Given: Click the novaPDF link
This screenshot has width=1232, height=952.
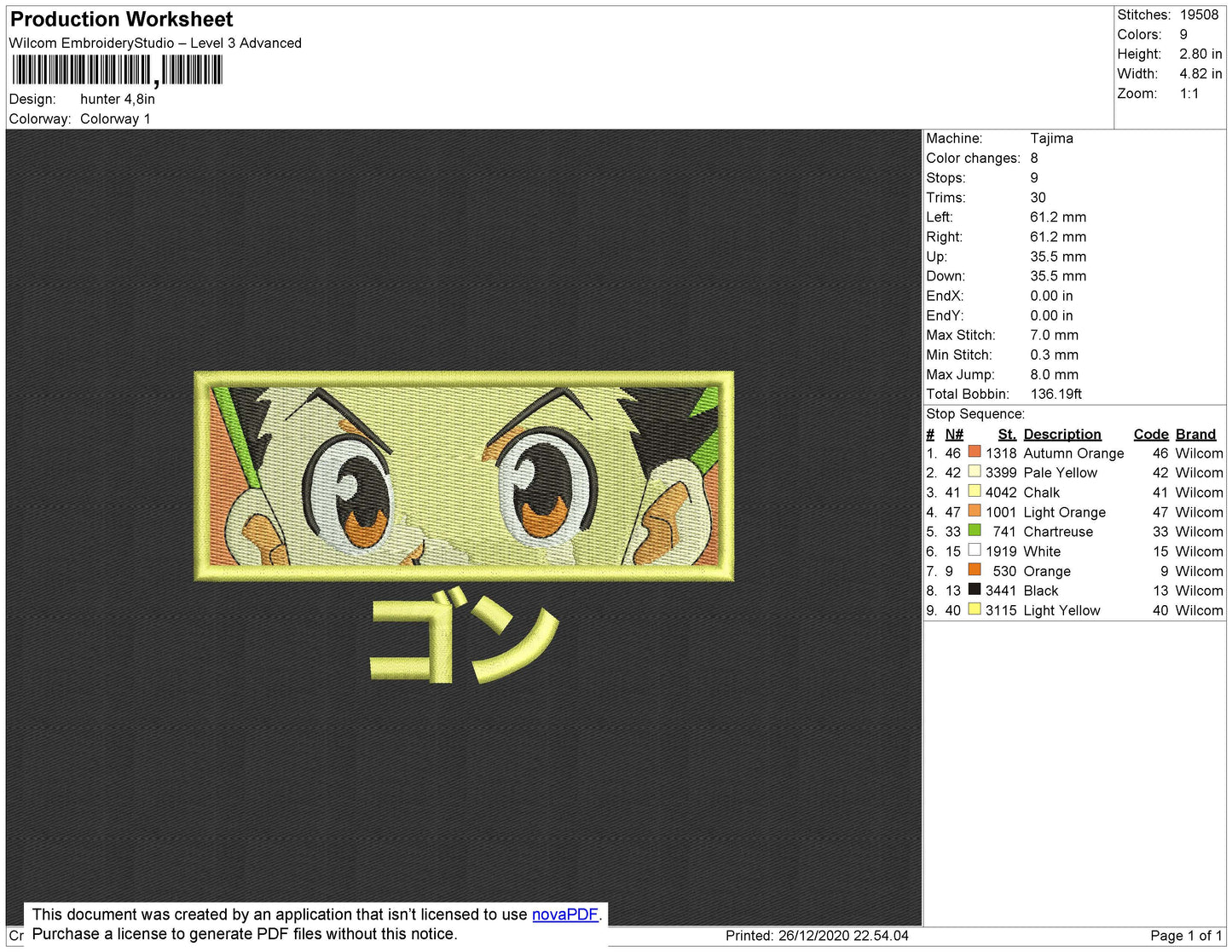Looking at the screenshot, I should pos(565,914).
